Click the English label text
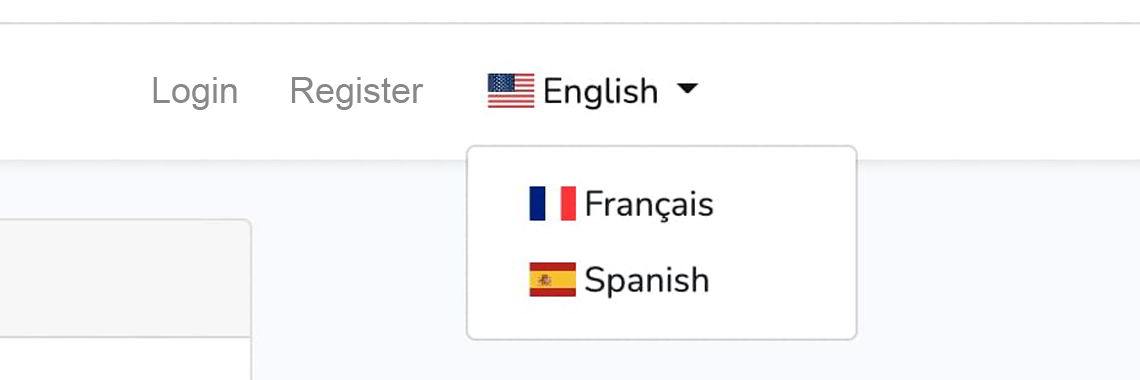1140x380 pixels. [x=601, y=92]
